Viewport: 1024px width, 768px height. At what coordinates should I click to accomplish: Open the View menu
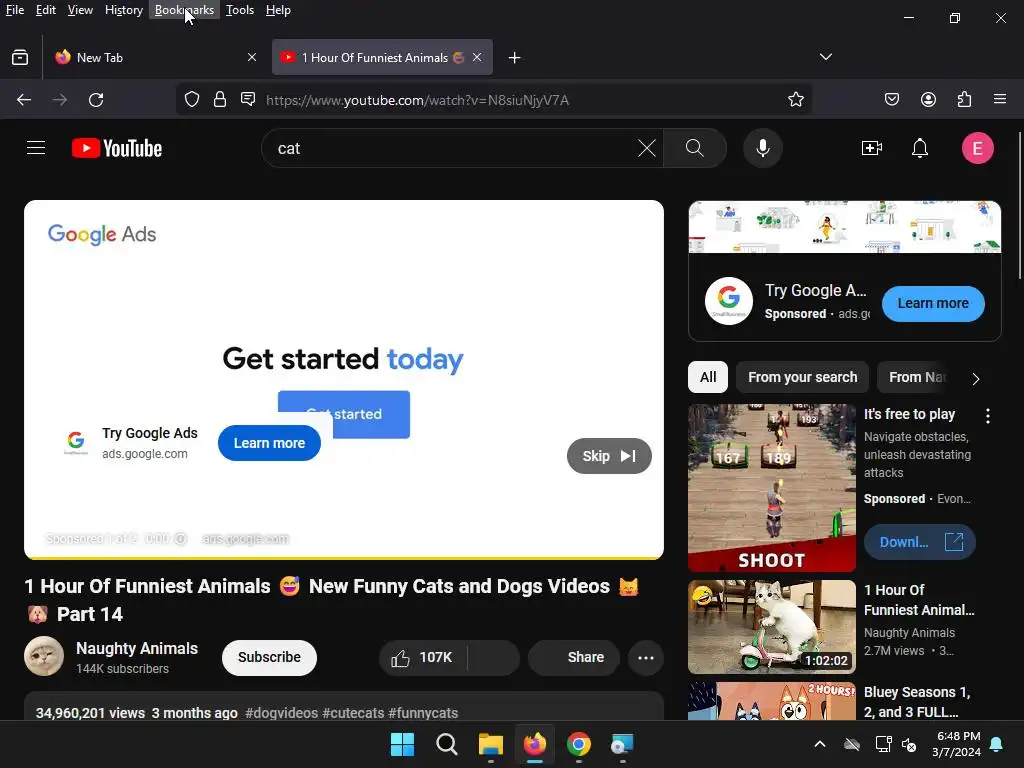click(80, 10)
